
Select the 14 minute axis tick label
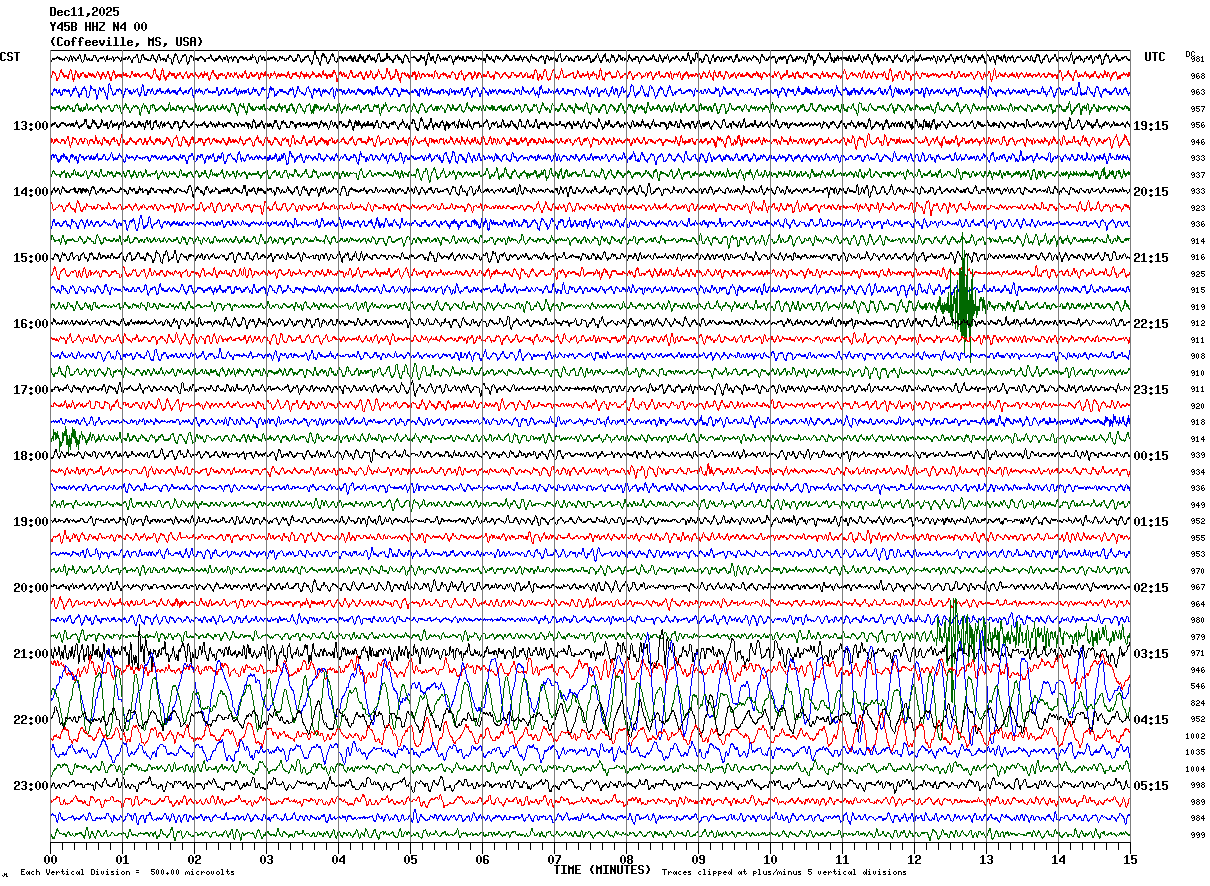1058,859
